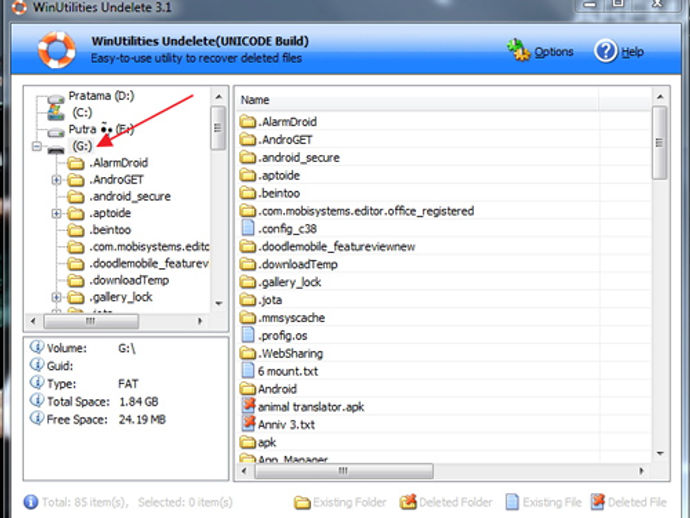The height and width of the screenshot is (518, 690).
Task: Select the Anniv 3.txt file name
Action: [286, 425]
